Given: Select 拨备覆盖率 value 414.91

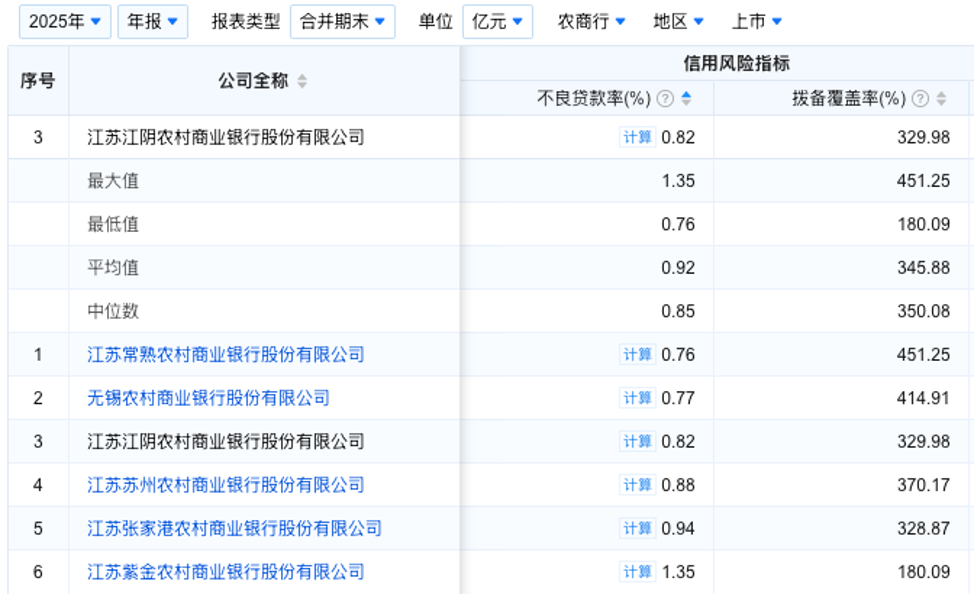Looking at the screenshot, I should click(923, 398).
